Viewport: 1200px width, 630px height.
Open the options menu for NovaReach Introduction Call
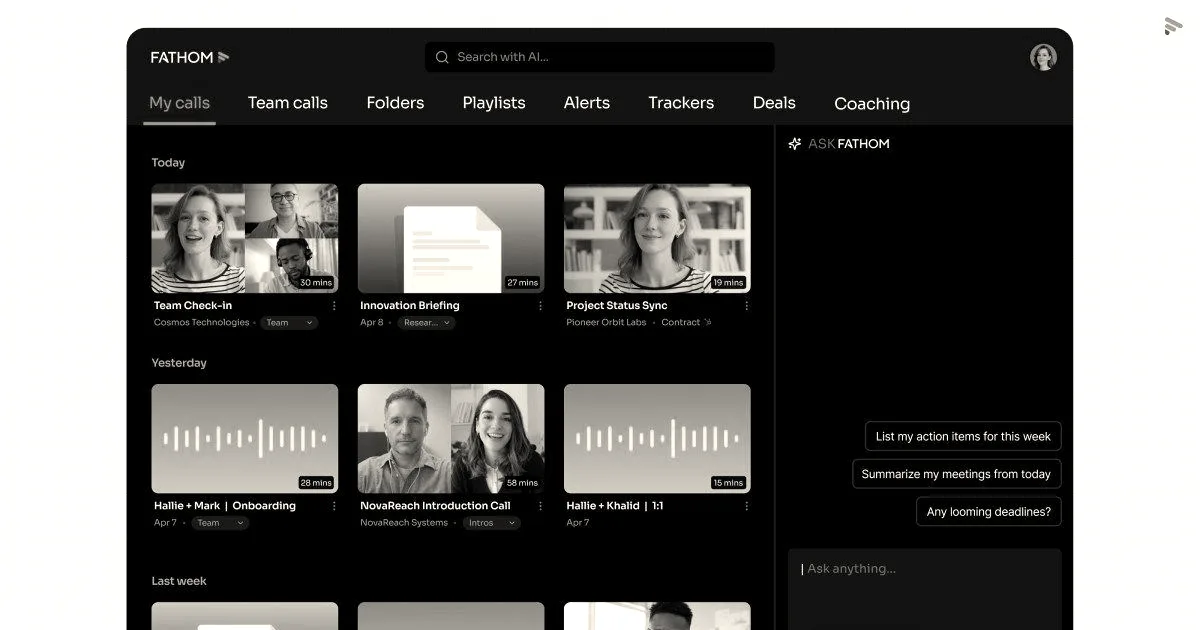540,506
